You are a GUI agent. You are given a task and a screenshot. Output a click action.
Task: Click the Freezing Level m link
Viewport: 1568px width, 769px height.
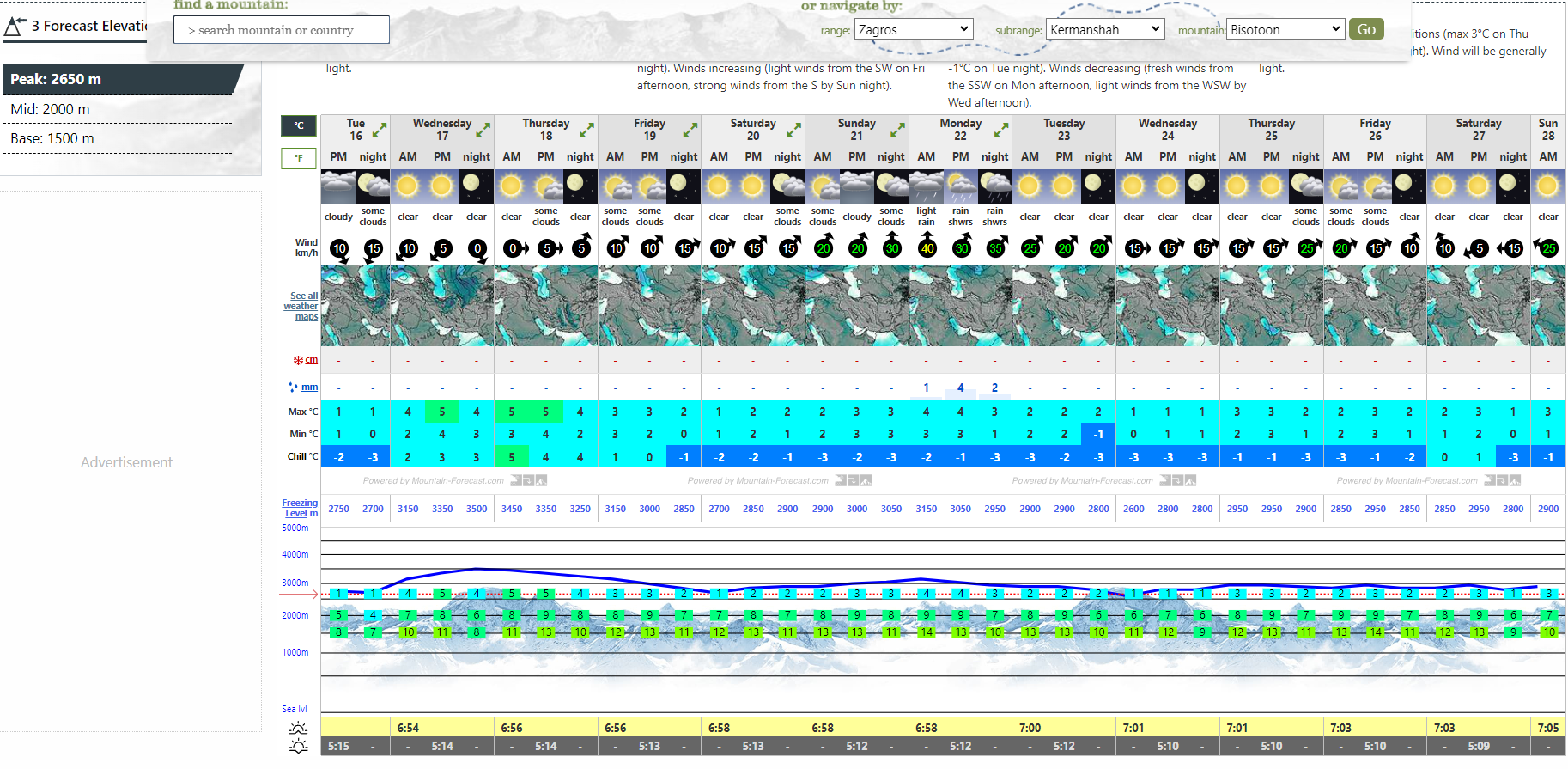(x=300, y=508)
